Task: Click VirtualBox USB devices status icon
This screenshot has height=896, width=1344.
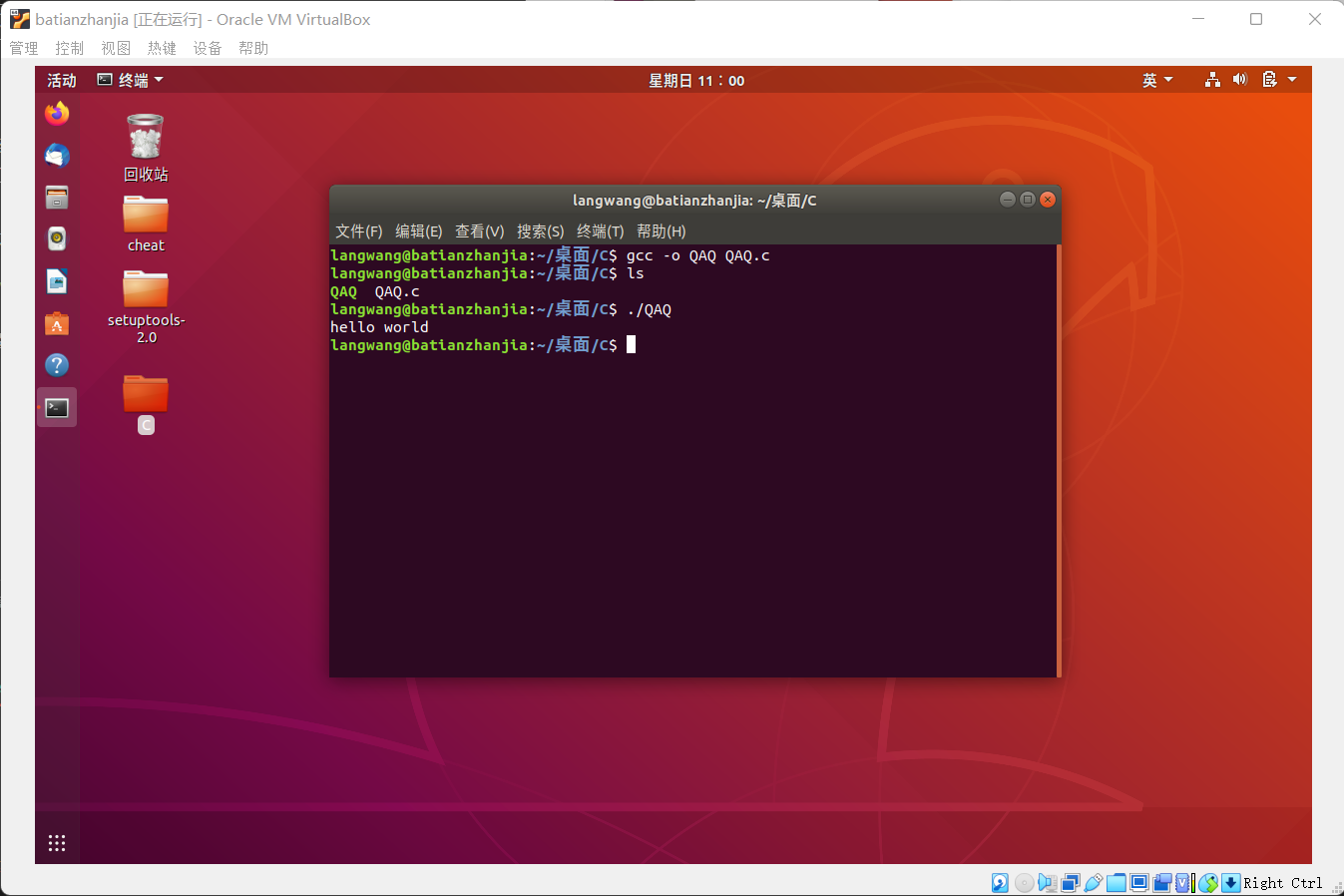Action: 1093,883
